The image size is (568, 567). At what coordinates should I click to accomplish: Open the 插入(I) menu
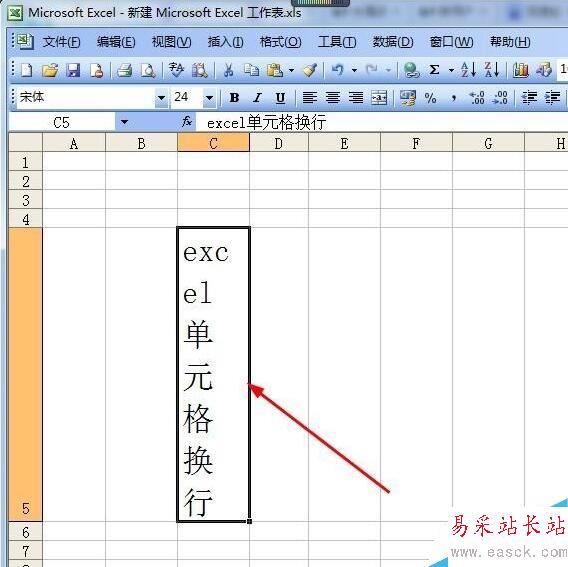pyautogui.click(x=225, y=42)
